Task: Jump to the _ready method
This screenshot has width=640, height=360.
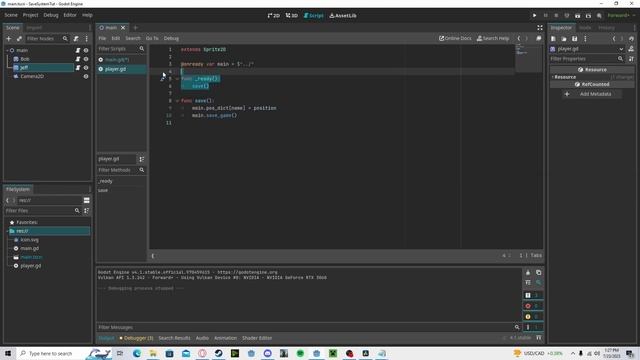Action: 105,181
